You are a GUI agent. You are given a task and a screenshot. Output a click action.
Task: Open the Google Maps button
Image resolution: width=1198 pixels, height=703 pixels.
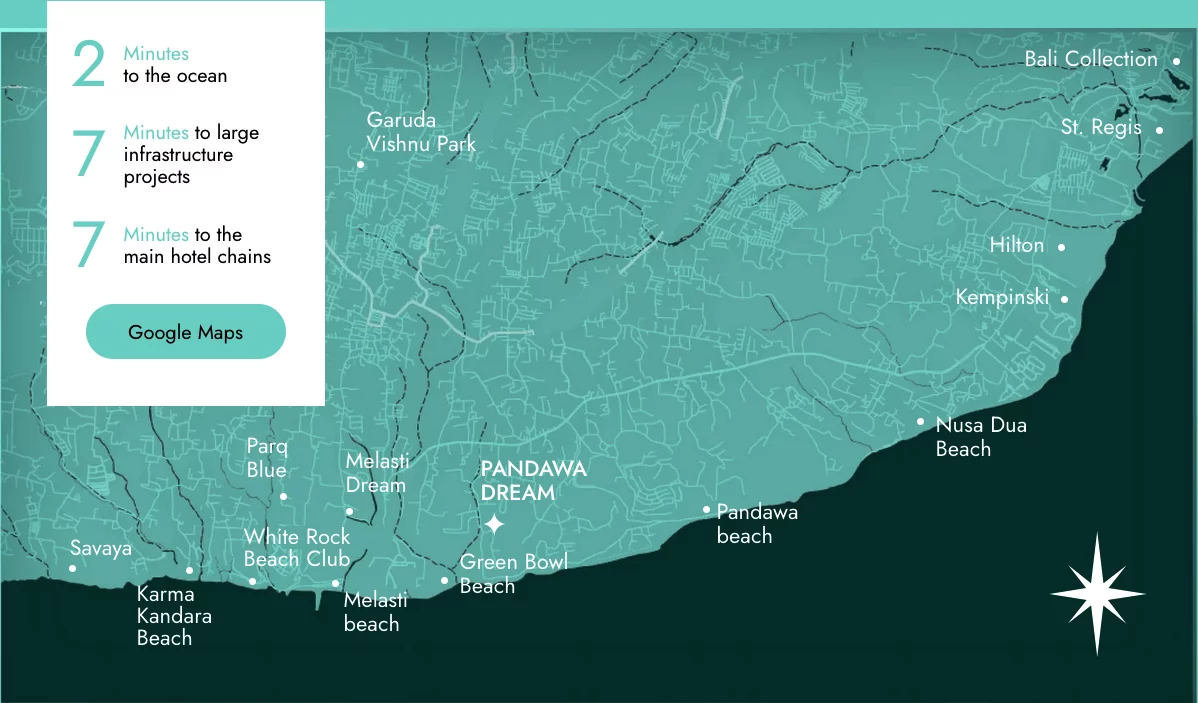tap(186, 332)
